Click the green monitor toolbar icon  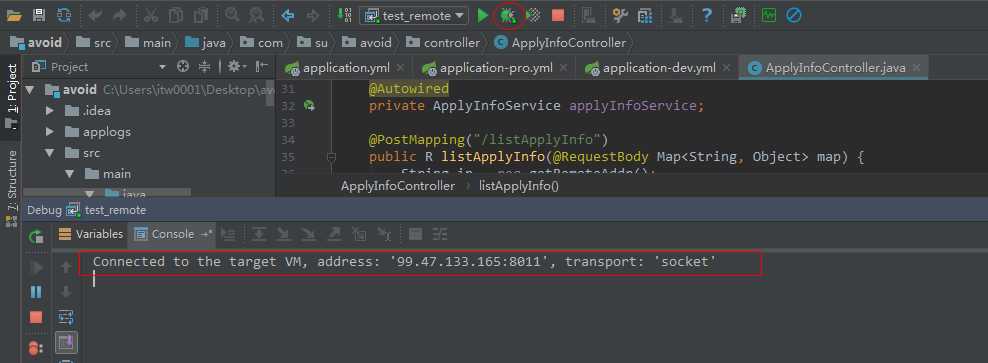click(x=769, y=15)
